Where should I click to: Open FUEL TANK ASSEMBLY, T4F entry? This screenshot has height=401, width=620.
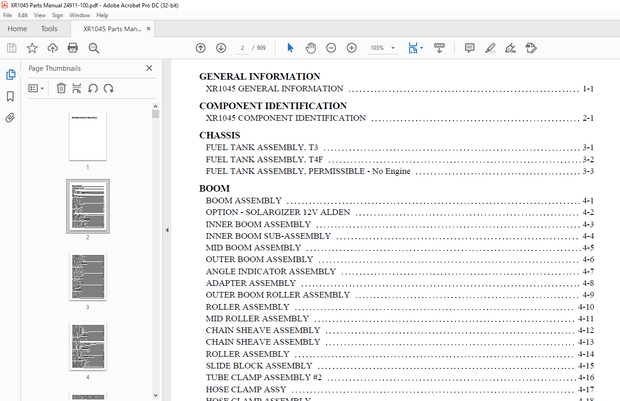tap(399, 159)
